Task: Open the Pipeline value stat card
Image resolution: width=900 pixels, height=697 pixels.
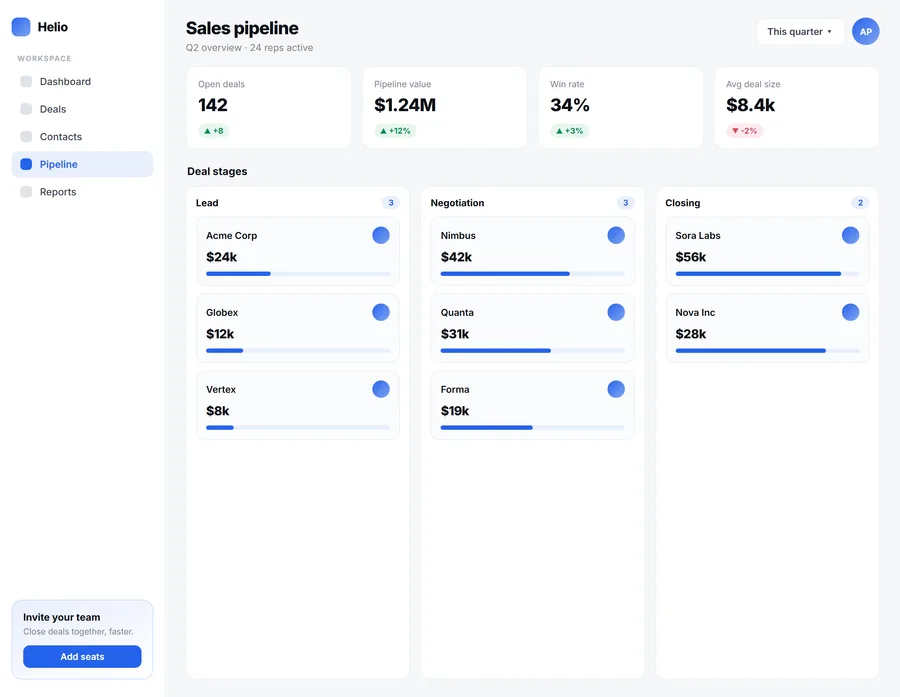Action: click(x=445, y=107)
